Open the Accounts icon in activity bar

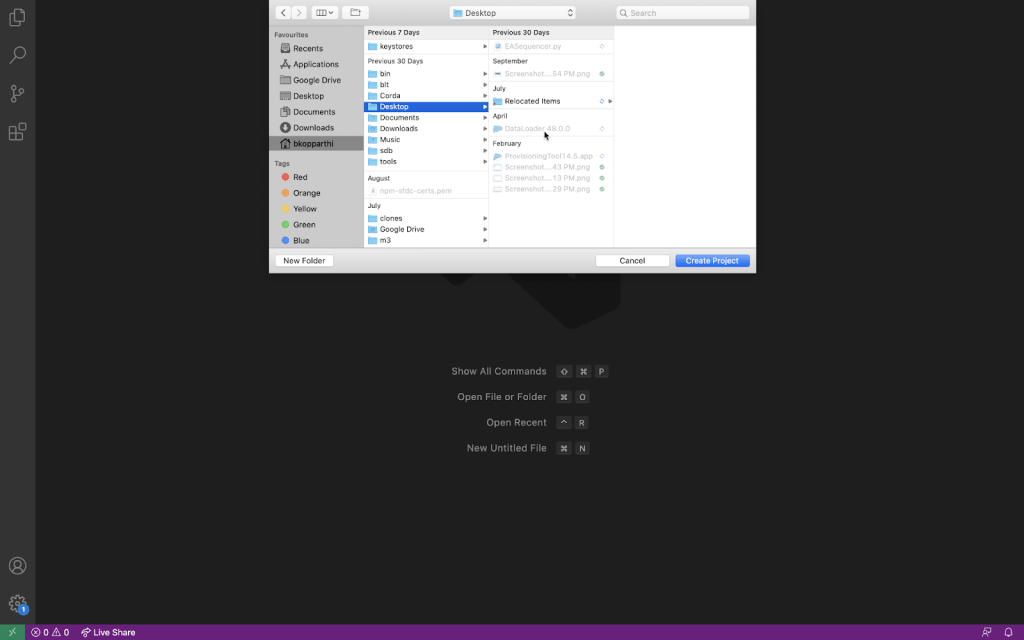(x=17, y=566)
